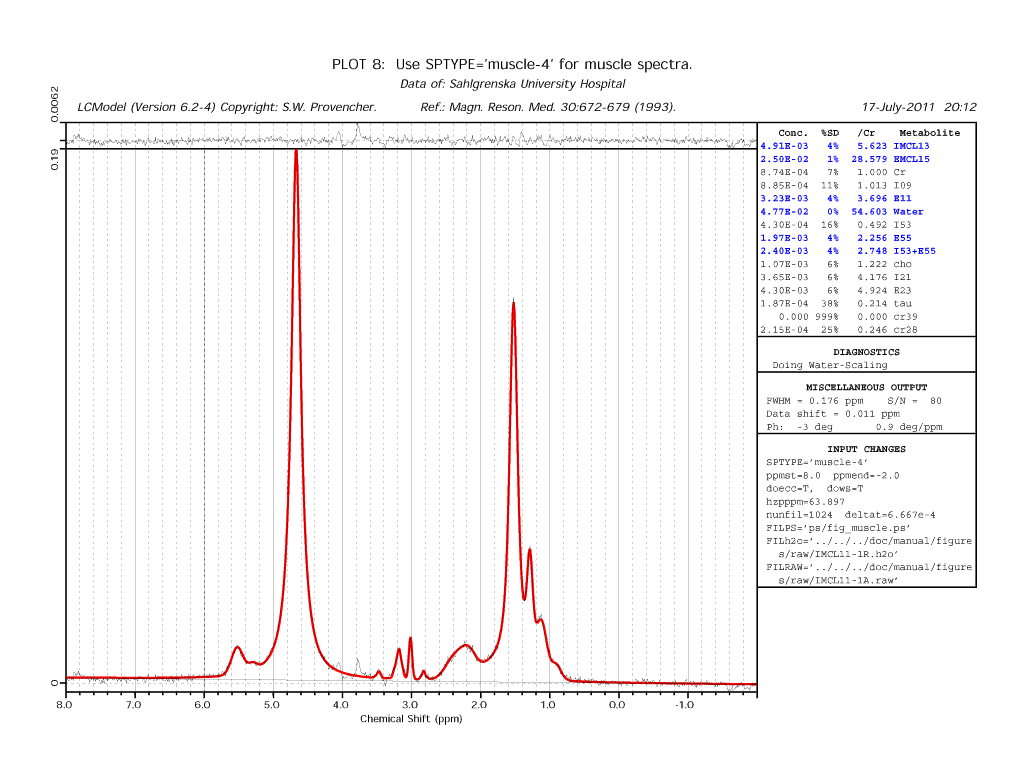Select the cho metabolite name
This screenshot has height=770, width=1024.
click(x=903, y=264)
